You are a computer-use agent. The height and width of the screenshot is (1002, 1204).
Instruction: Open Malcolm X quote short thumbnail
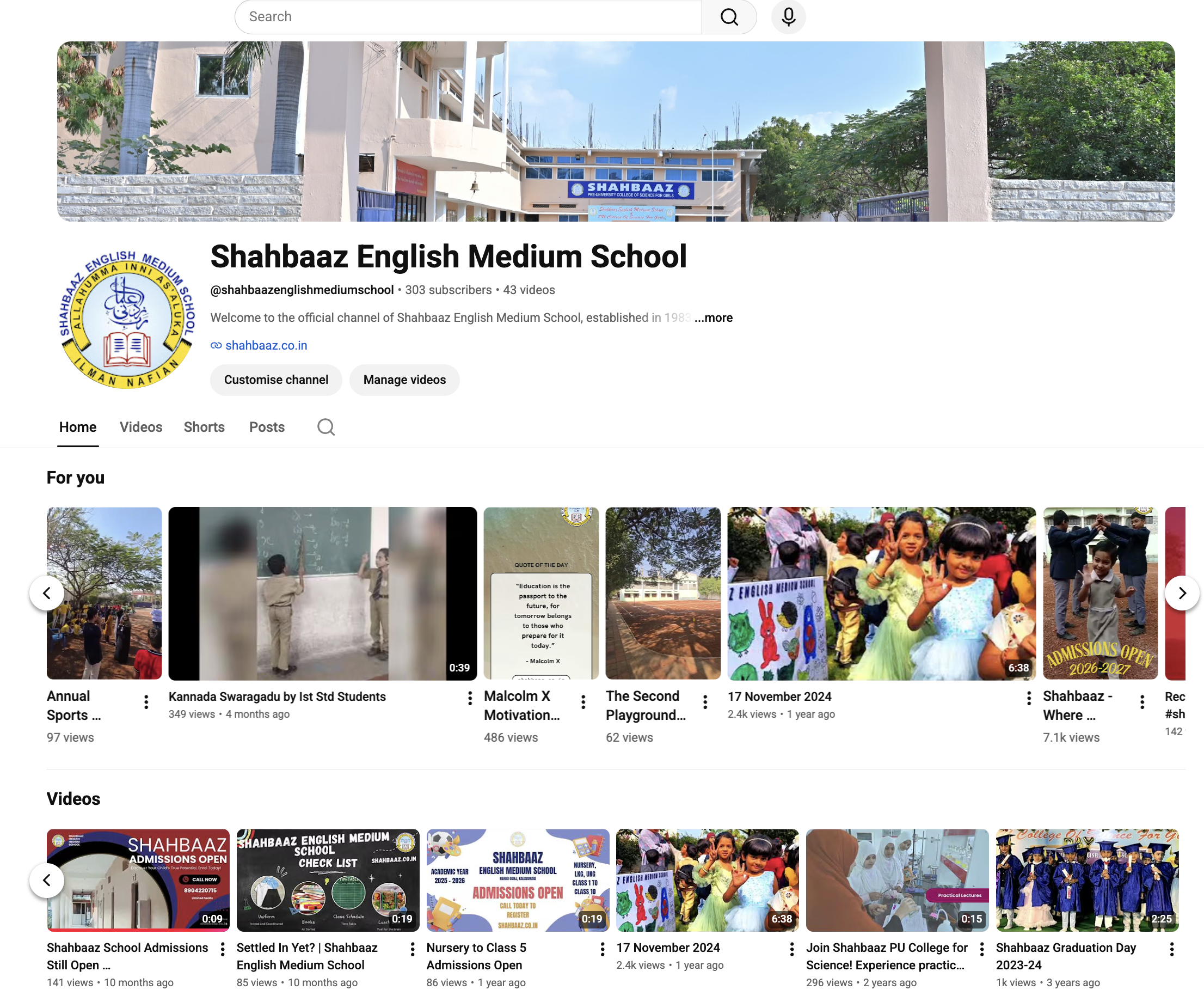[x=541, y=593]
